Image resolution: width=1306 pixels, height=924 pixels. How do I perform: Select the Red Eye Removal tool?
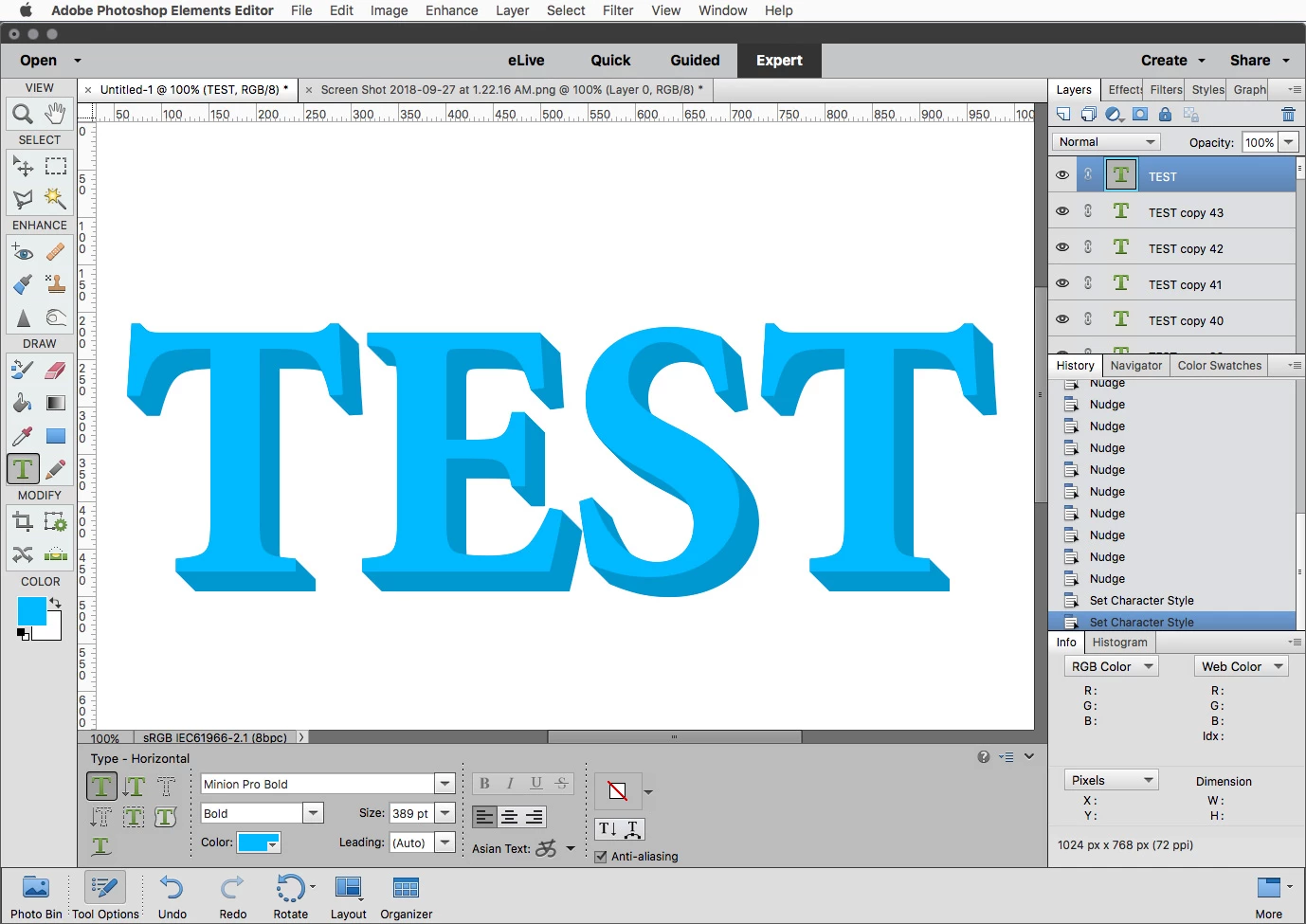23,252
